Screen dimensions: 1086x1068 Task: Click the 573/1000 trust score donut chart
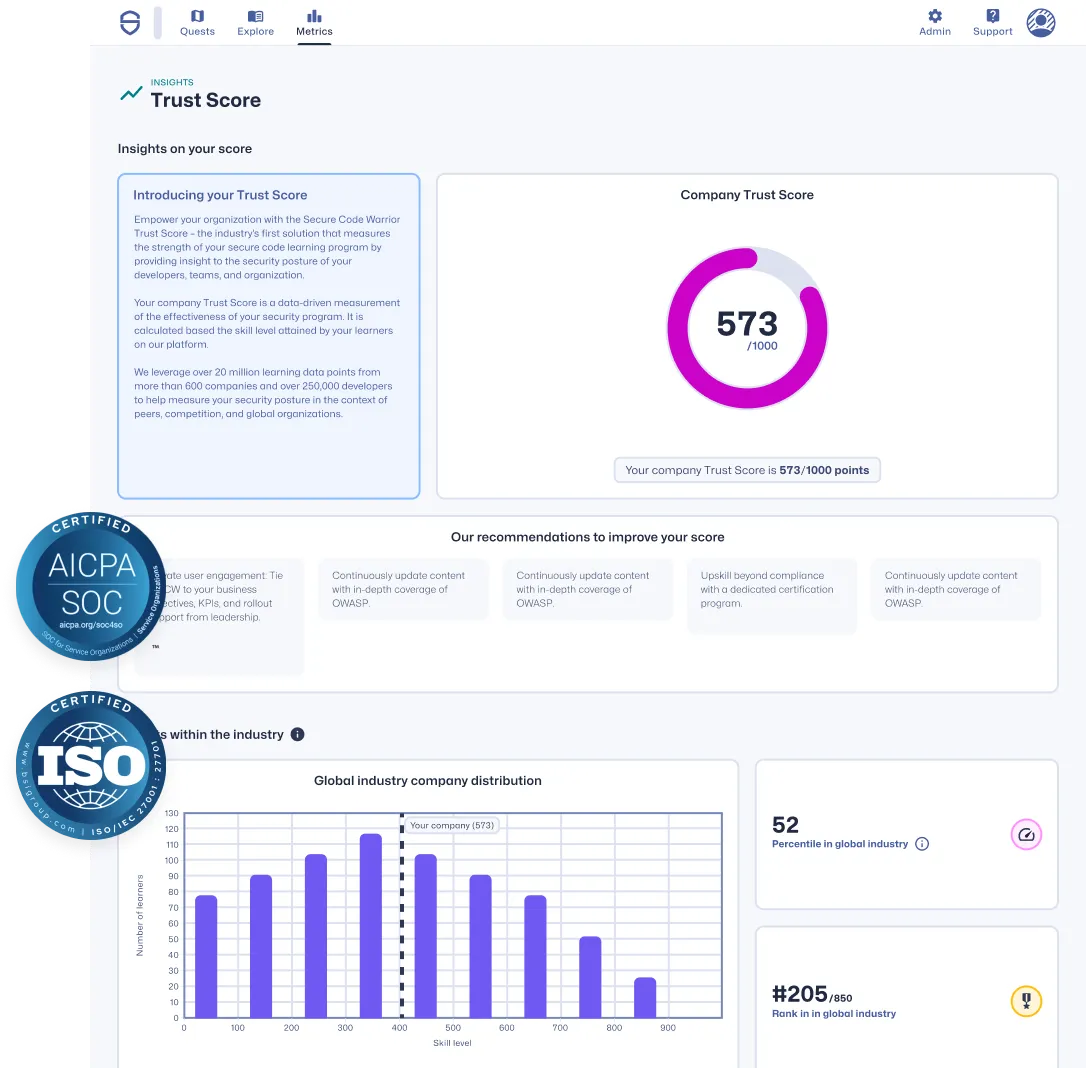pos(747,328)
